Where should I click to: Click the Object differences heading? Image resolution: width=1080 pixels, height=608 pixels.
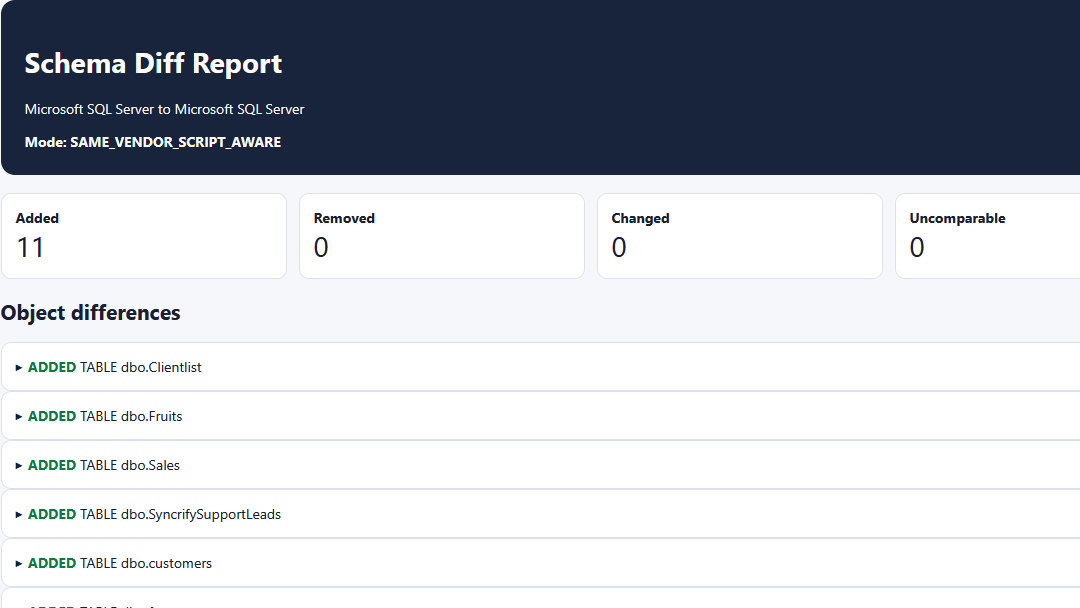tap(90, 313)
